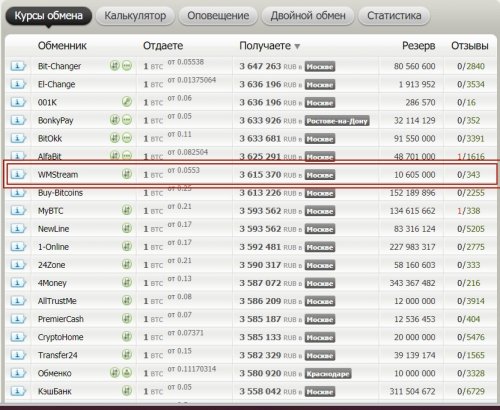Open info icon for BonkyPay

click(x=18, y=120)
